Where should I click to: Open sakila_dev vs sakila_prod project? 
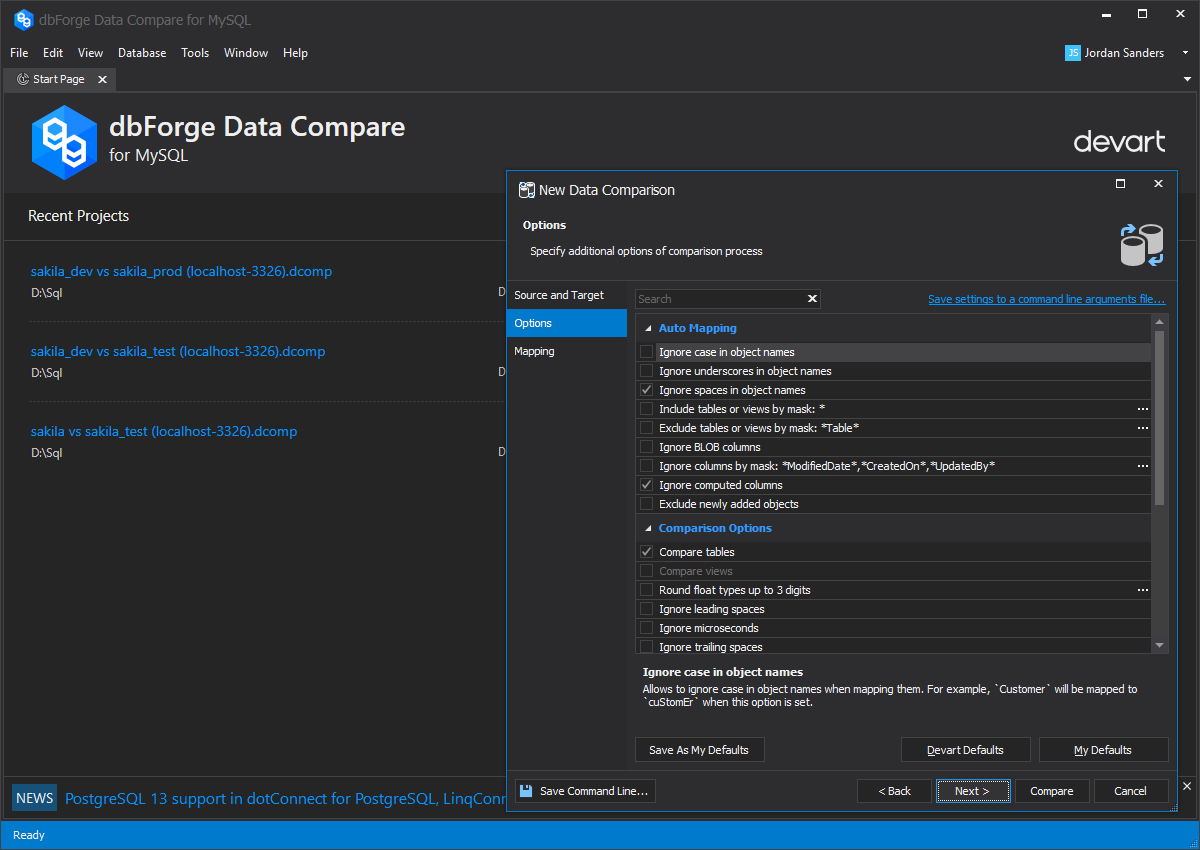(x=181, y=271)
